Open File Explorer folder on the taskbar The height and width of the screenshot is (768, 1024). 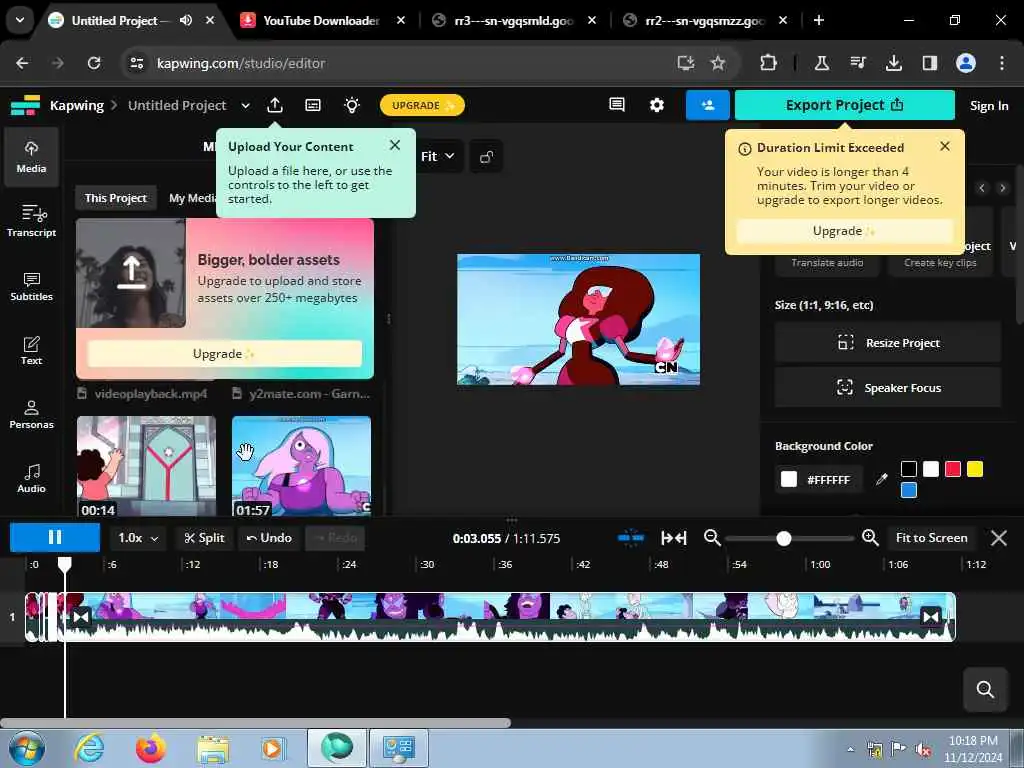coord(213,749)
